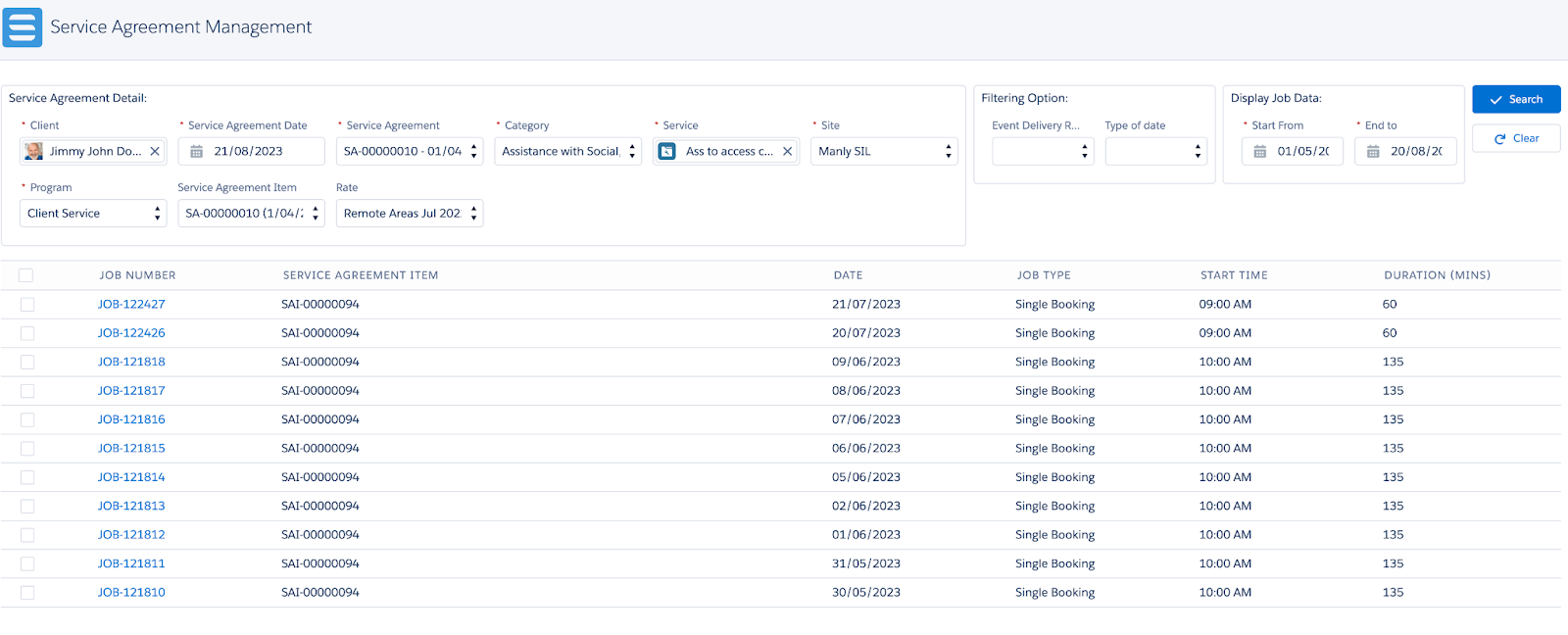Click the date cell 09/06/2023
The height and width of the screenshot is (635, 1568).
point(866,362)
